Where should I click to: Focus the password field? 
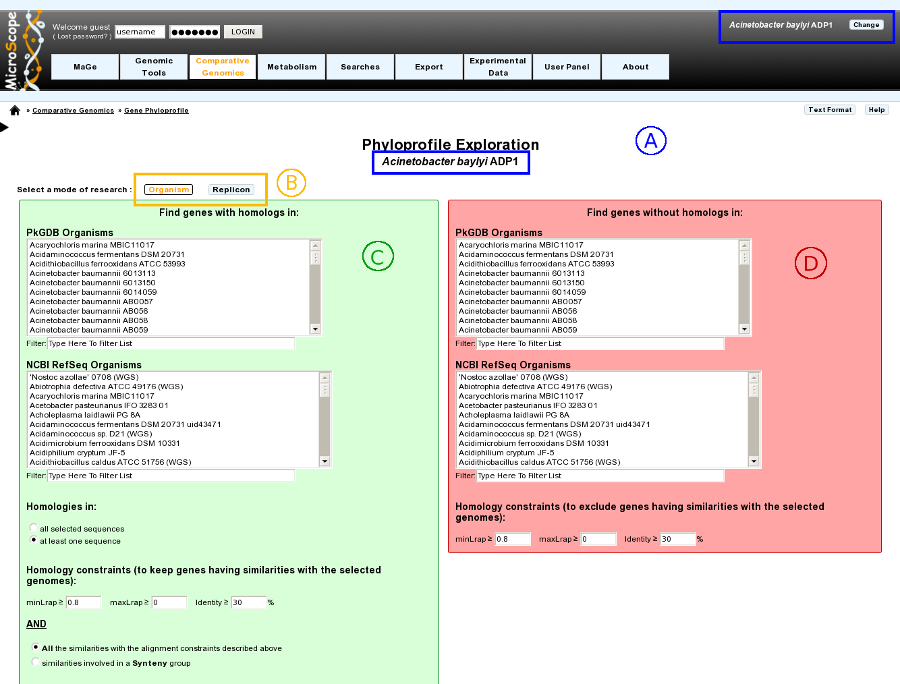(x=195, y=32)
